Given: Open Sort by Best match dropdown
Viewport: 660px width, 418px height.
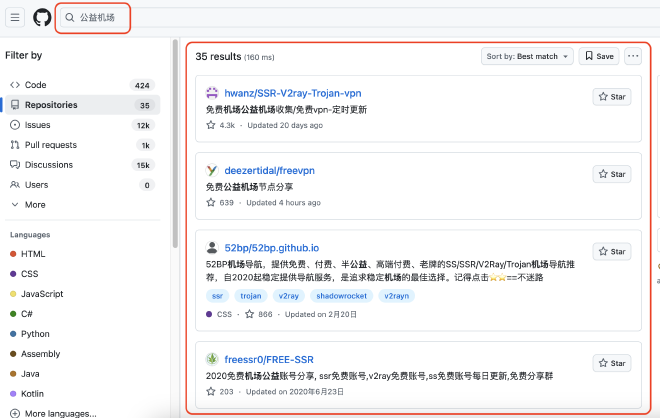Looking at the screenshot, I should (527, 56).
